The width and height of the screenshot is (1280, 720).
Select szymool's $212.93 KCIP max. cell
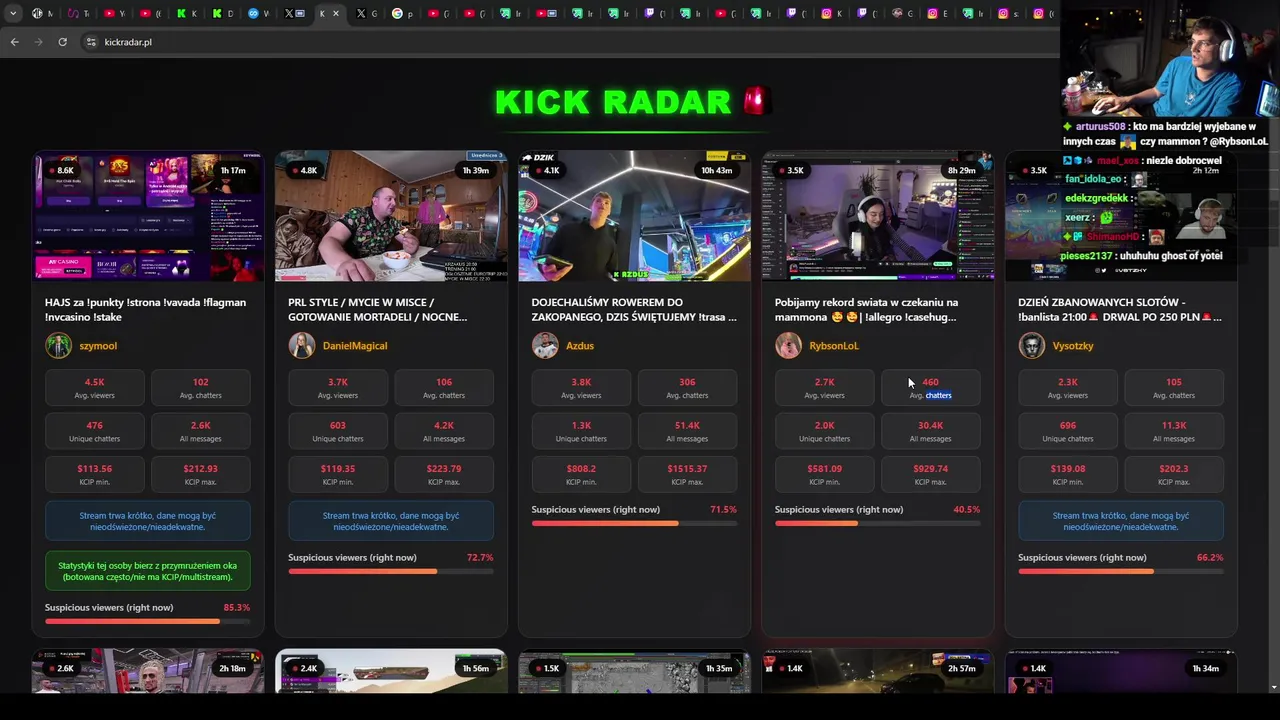(200, 474)
